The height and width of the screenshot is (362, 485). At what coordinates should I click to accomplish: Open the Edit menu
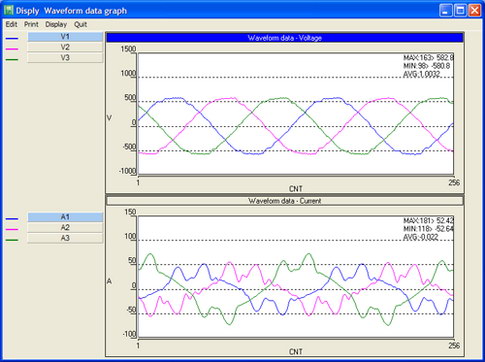point(11,24)
